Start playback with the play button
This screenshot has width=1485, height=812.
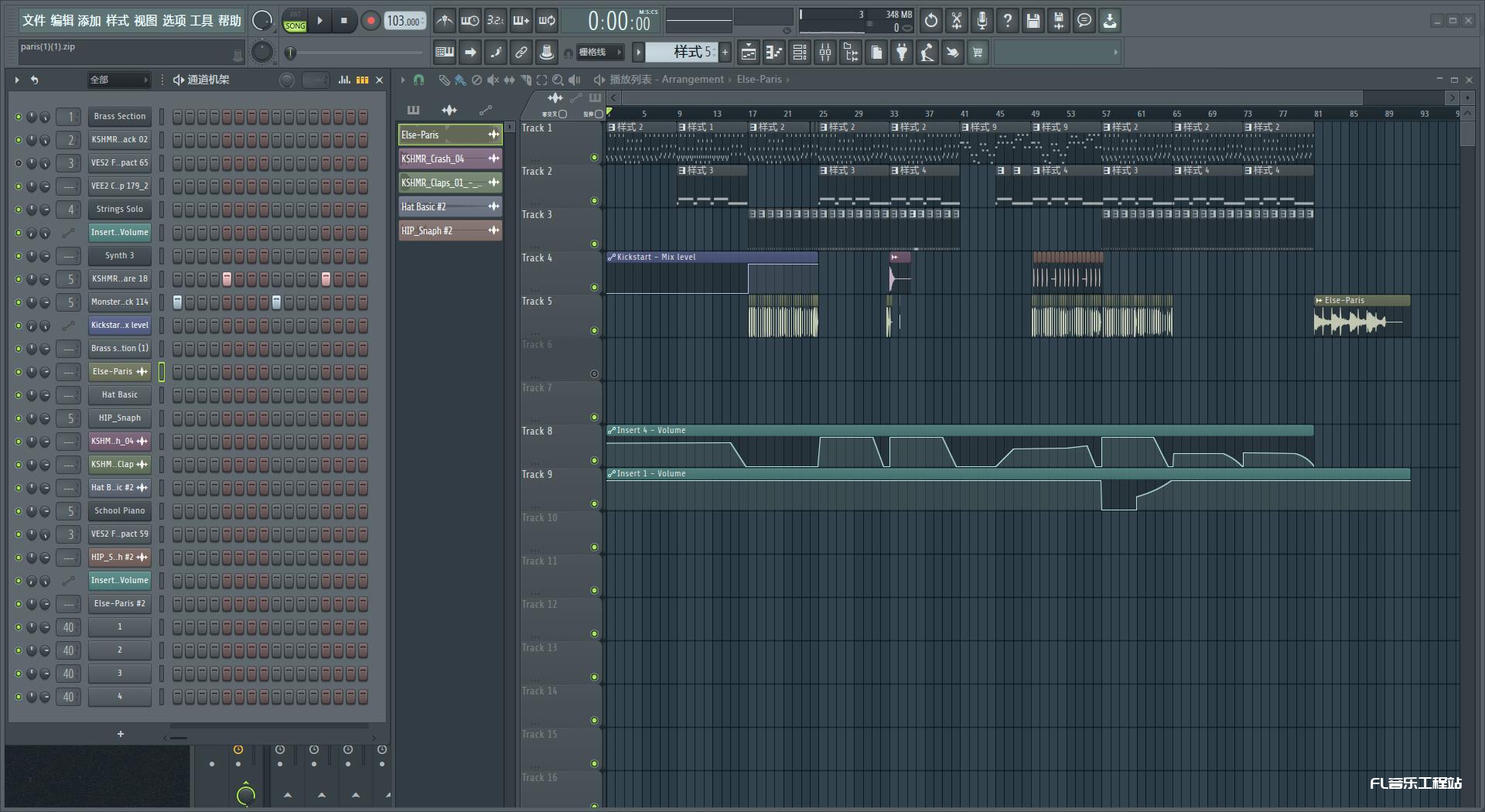click(319, 21)
